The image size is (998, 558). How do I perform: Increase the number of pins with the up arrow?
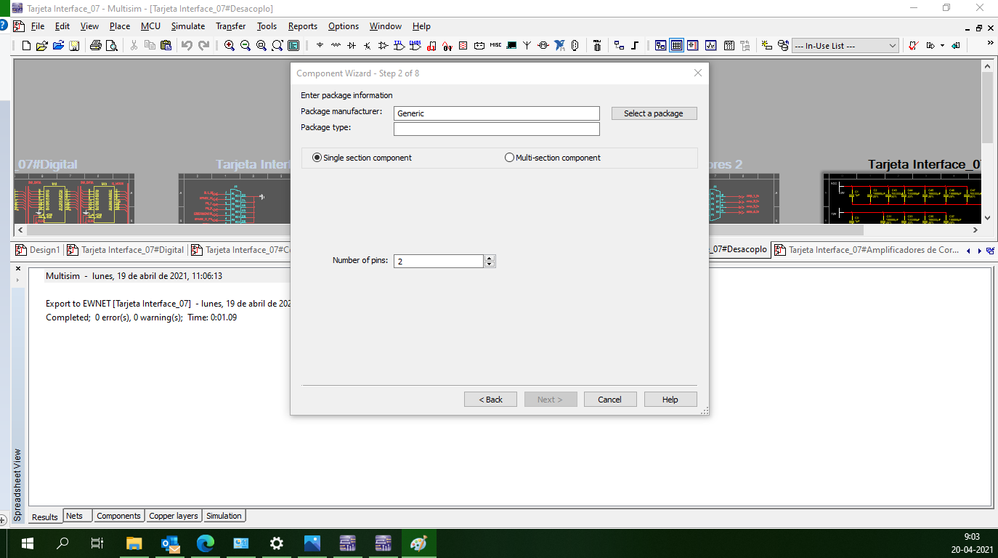pyautogui.click(x=489, y=258)
